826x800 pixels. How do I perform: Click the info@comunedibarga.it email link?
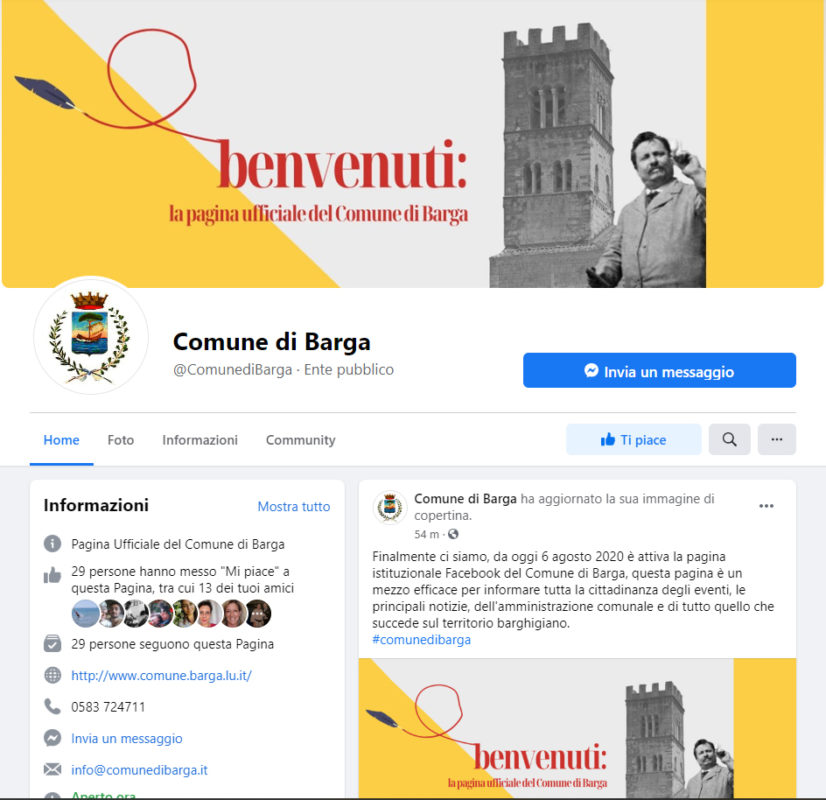click(x=139, y=770)
